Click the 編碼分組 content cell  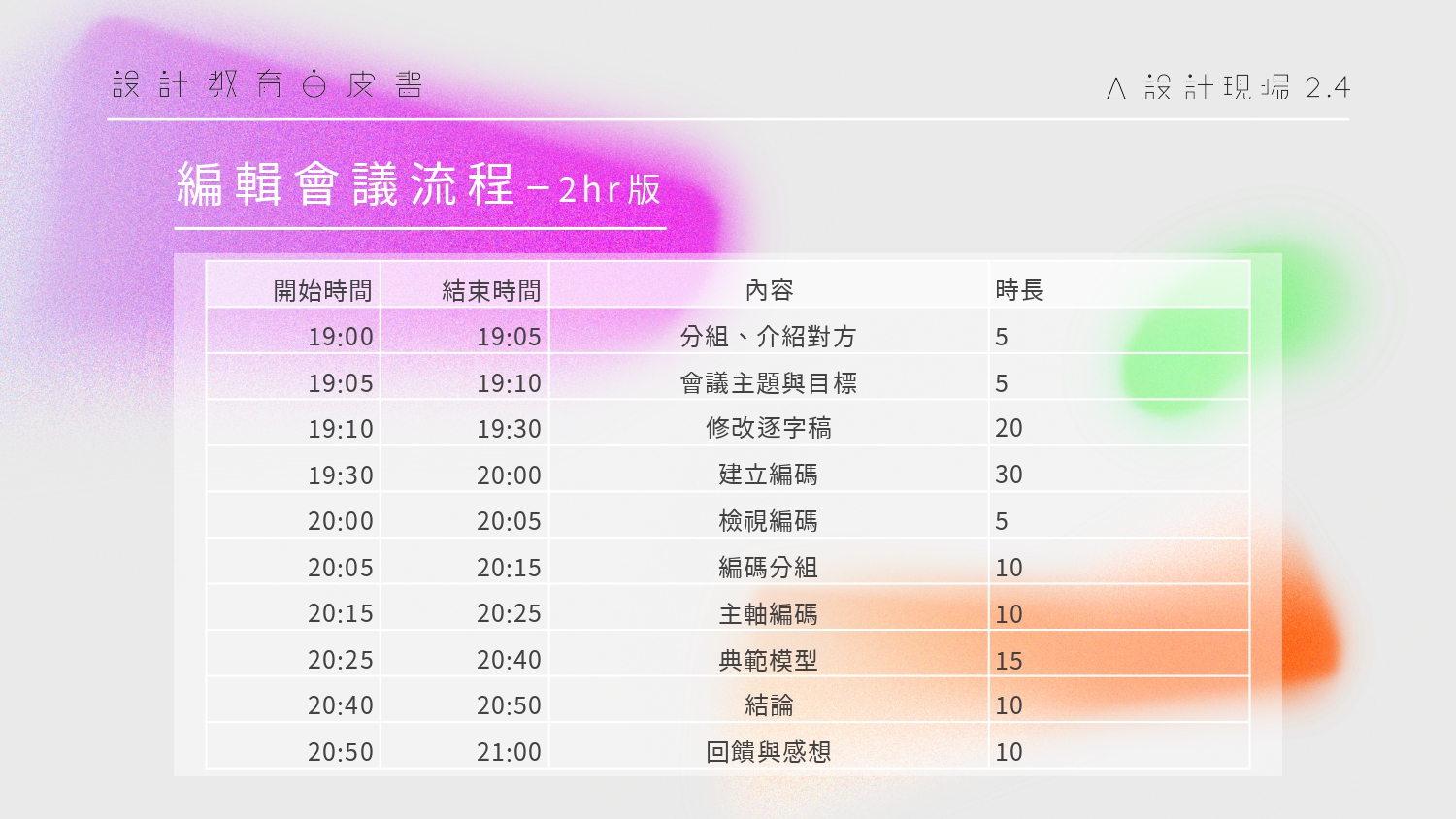click(769, 568)
